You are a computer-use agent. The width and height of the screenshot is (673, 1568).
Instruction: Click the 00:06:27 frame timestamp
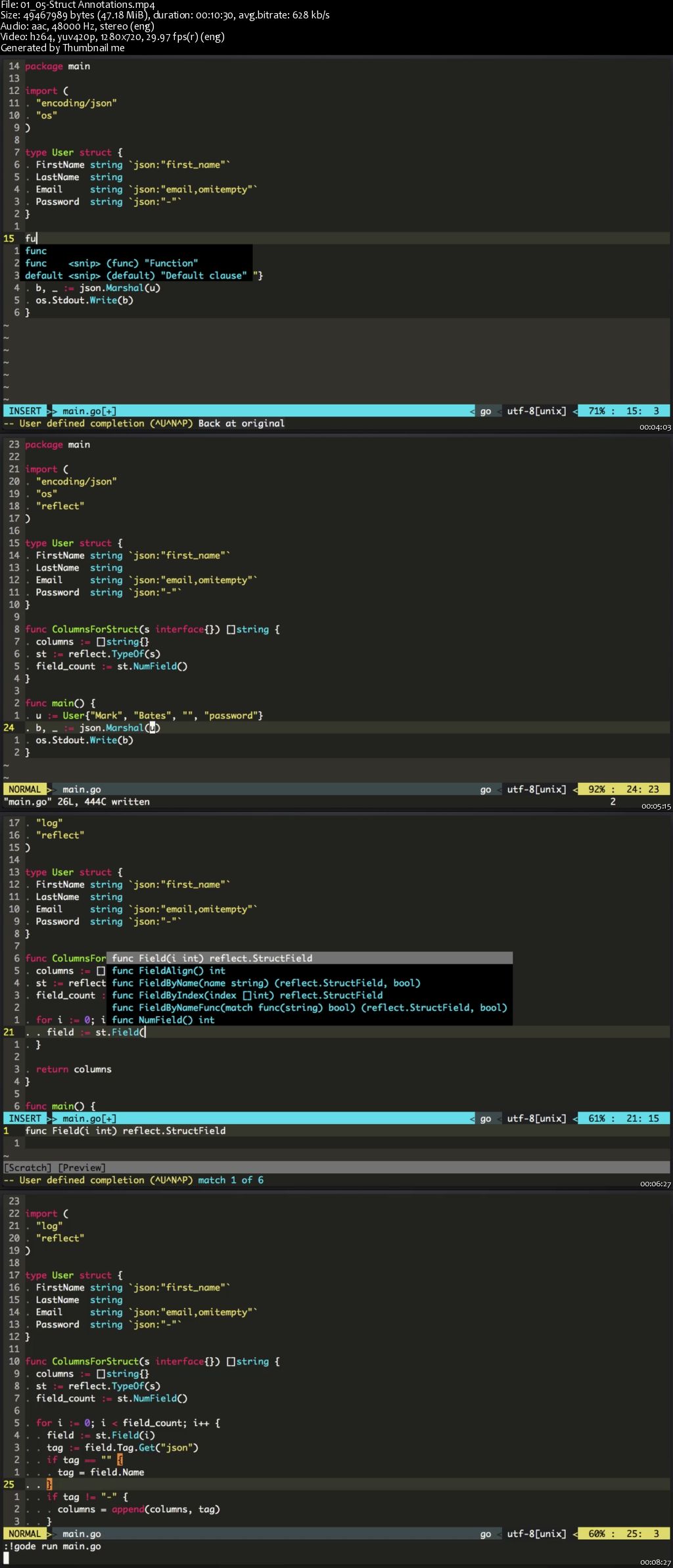coord(655,1184)
